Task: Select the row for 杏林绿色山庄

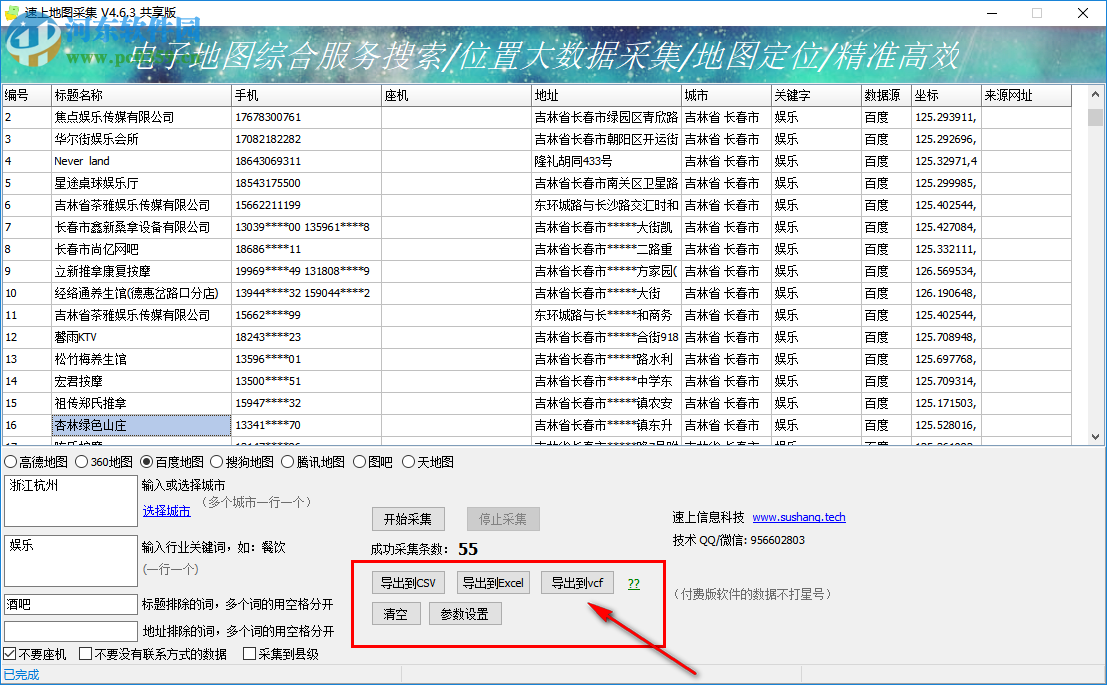Action: click(x=140, y=424)
